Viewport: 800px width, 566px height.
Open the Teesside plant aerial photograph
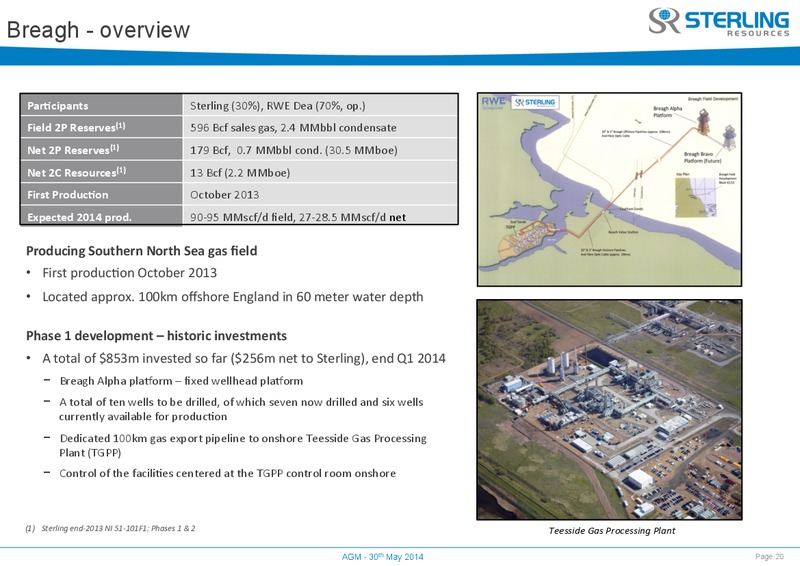[x=609, y=410]
